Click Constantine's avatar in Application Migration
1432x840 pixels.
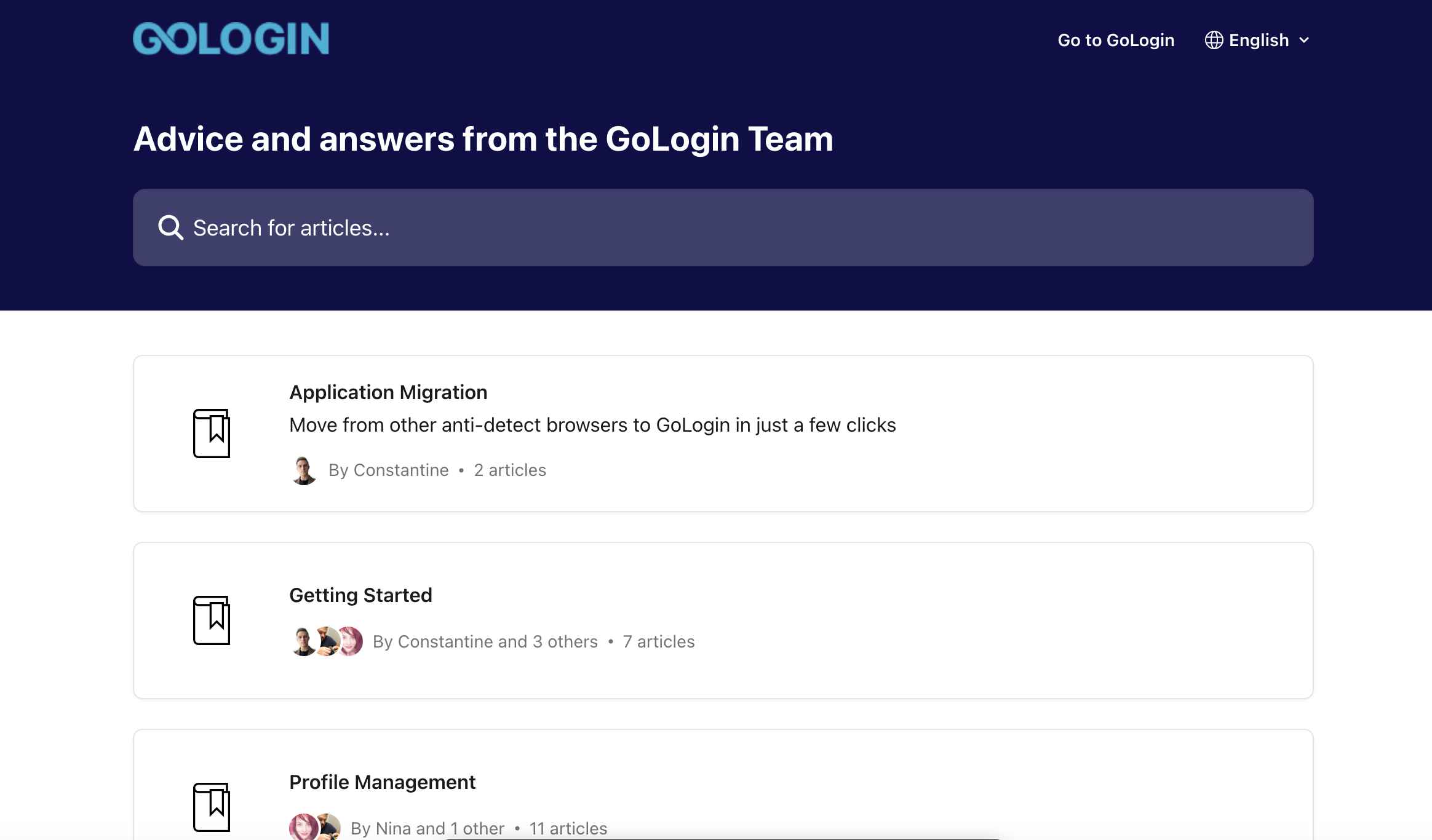[304, 470]
